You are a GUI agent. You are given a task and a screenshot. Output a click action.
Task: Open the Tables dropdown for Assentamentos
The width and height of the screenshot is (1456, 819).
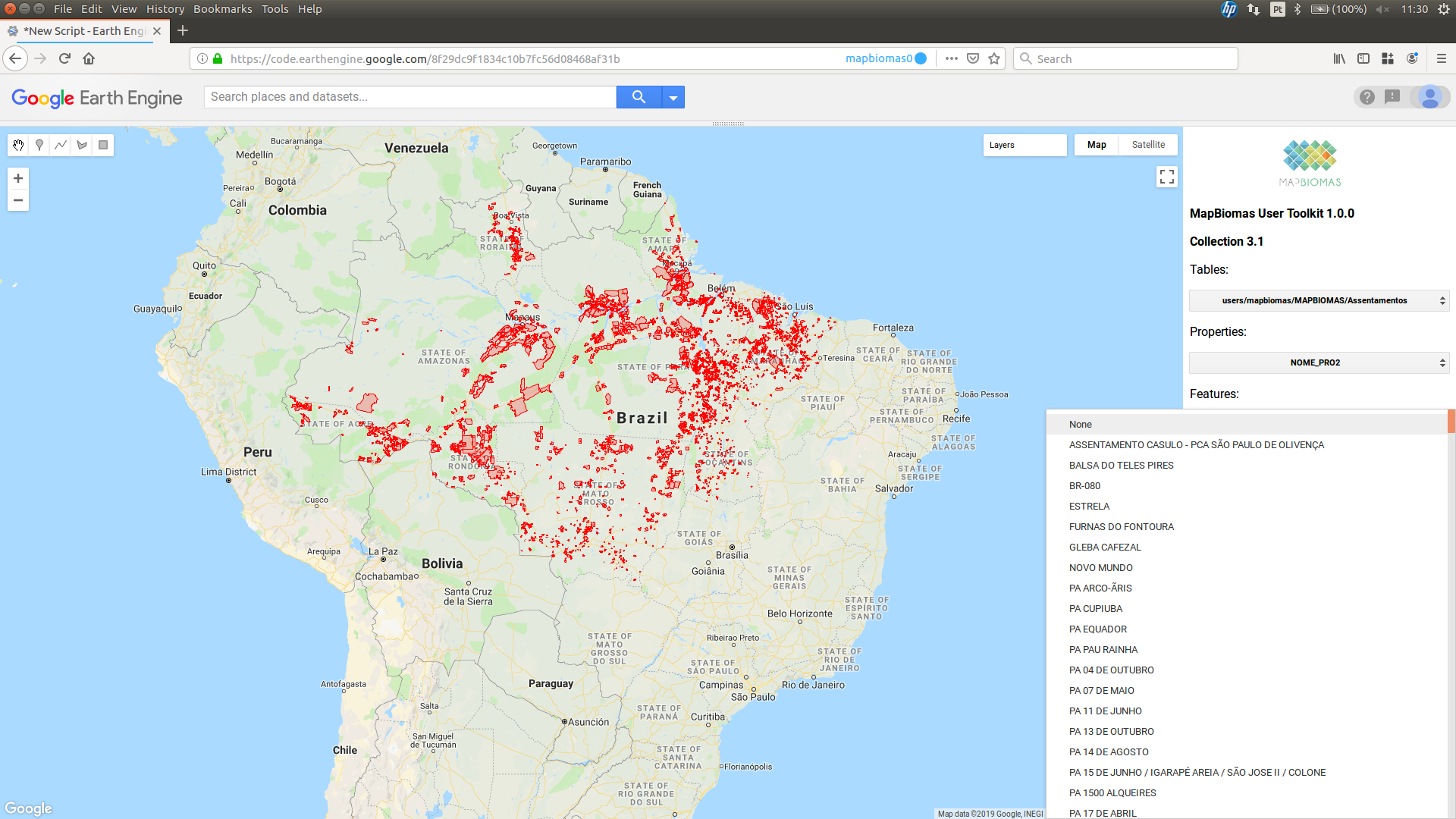point(1319,300)
